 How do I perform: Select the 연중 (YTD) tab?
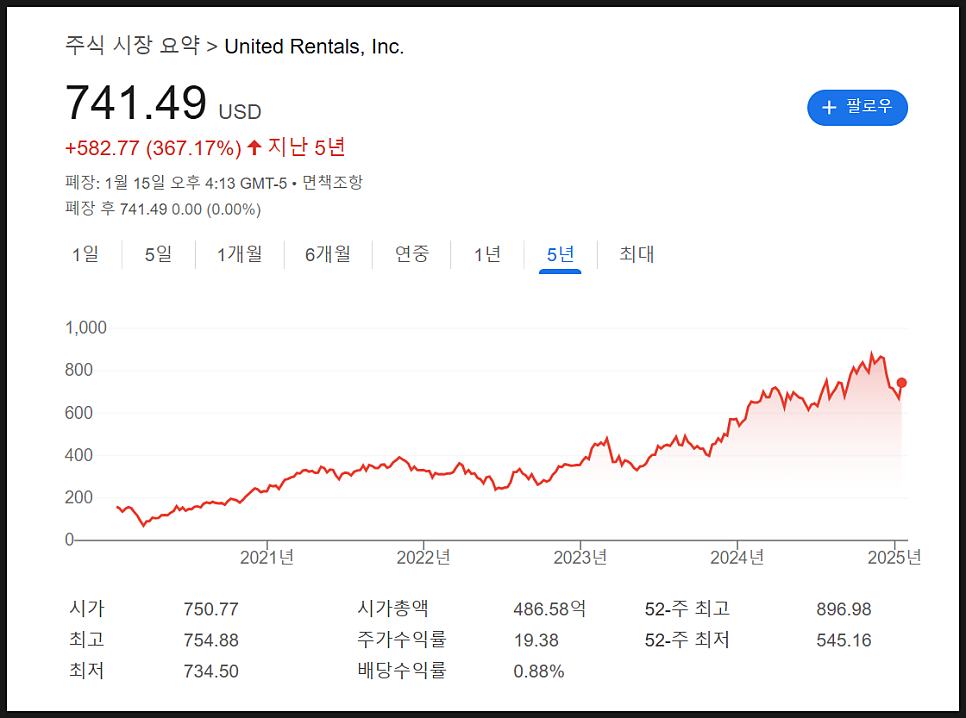point(412,254)
